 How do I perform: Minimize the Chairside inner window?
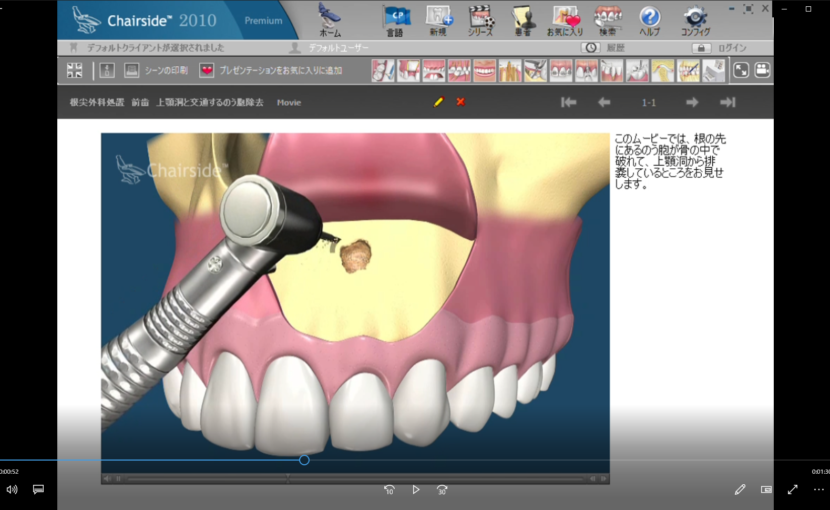tap(732, 8)
